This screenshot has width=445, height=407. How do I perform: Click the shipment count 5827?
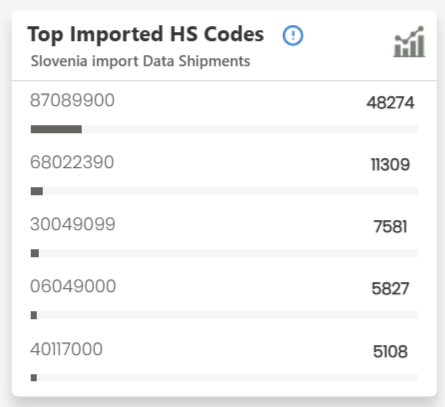click(390, 289)
